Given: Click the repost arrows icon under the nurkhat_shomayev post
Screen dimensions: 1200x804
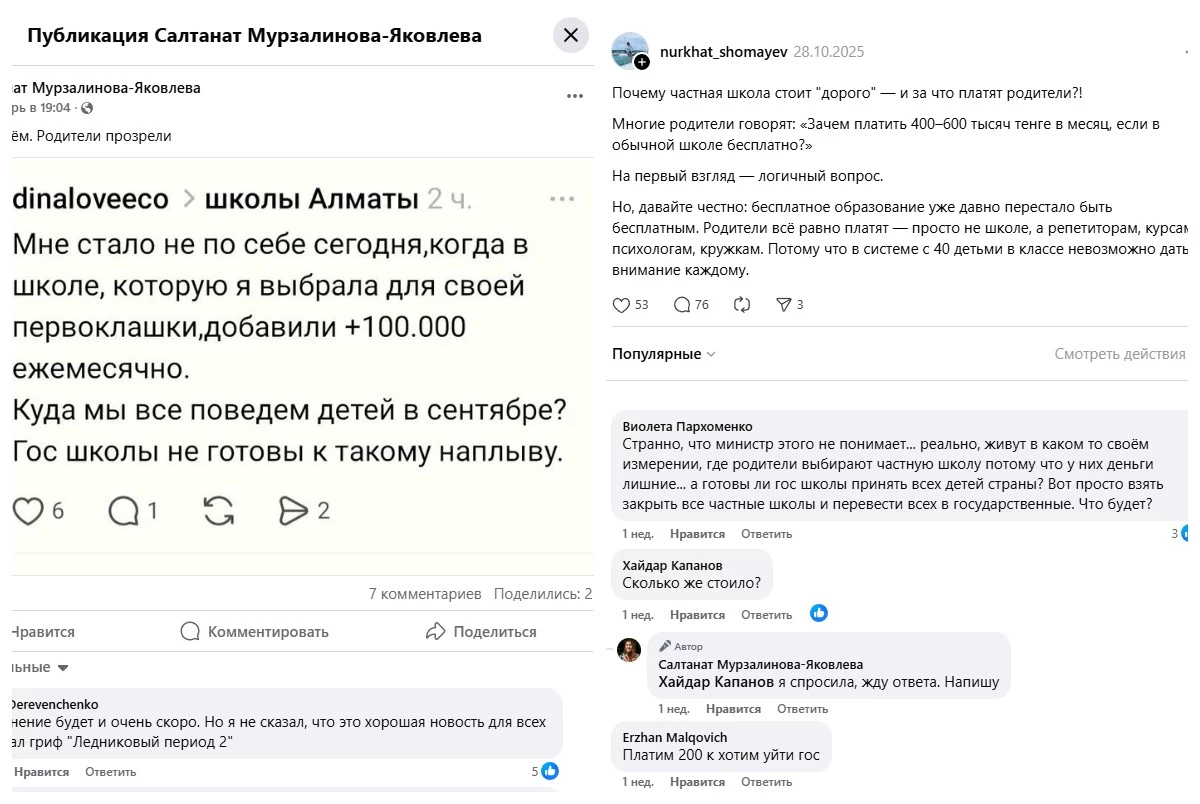Looking at the screenshot, I should (742, 305).
